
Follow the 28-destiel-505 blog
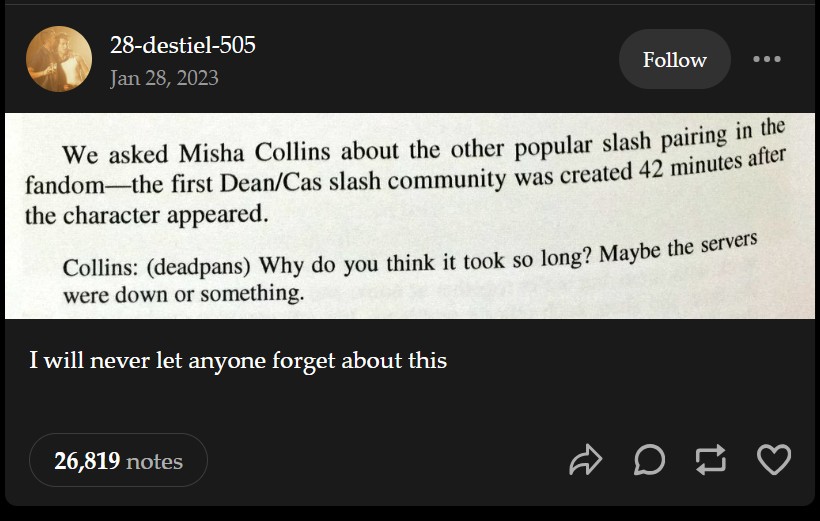[x=674, y=60]
